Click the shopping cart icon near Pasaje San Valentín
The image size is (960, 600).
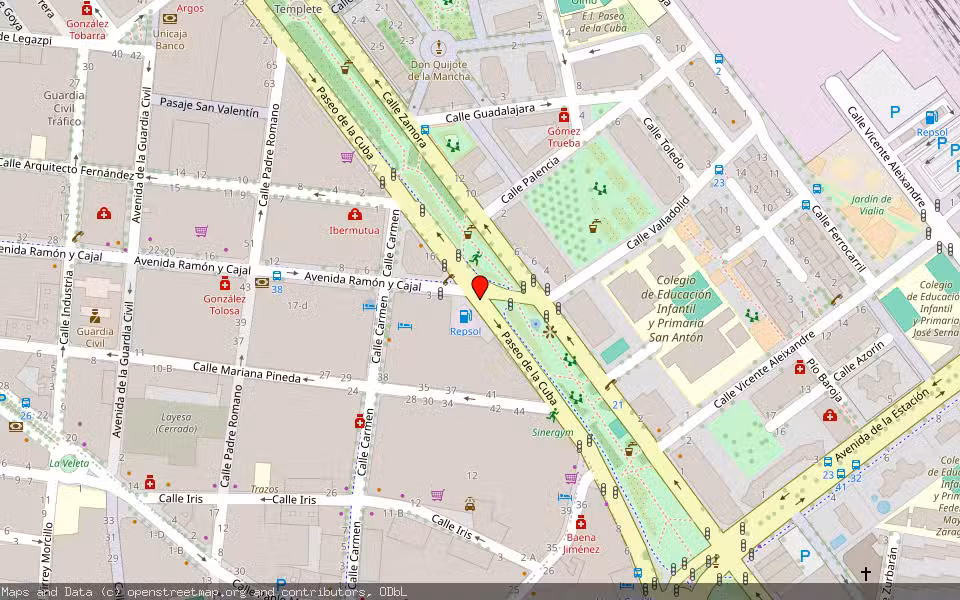pyautogui.click(x=347, y=157)
